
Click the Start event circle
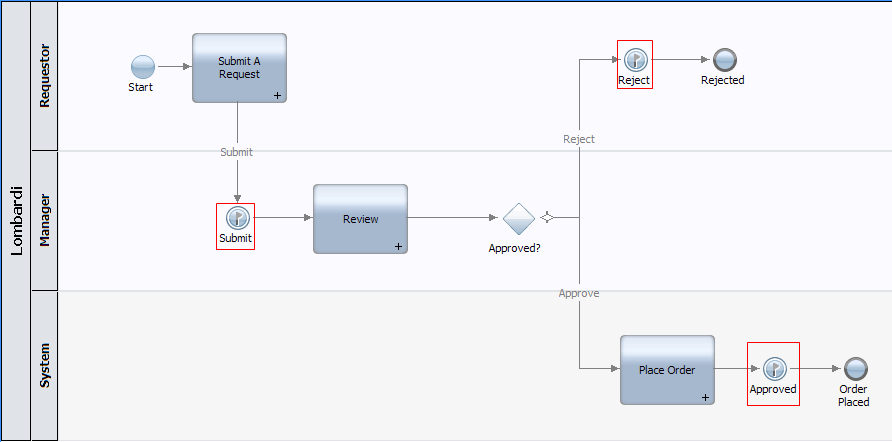[x=143, y=67]
